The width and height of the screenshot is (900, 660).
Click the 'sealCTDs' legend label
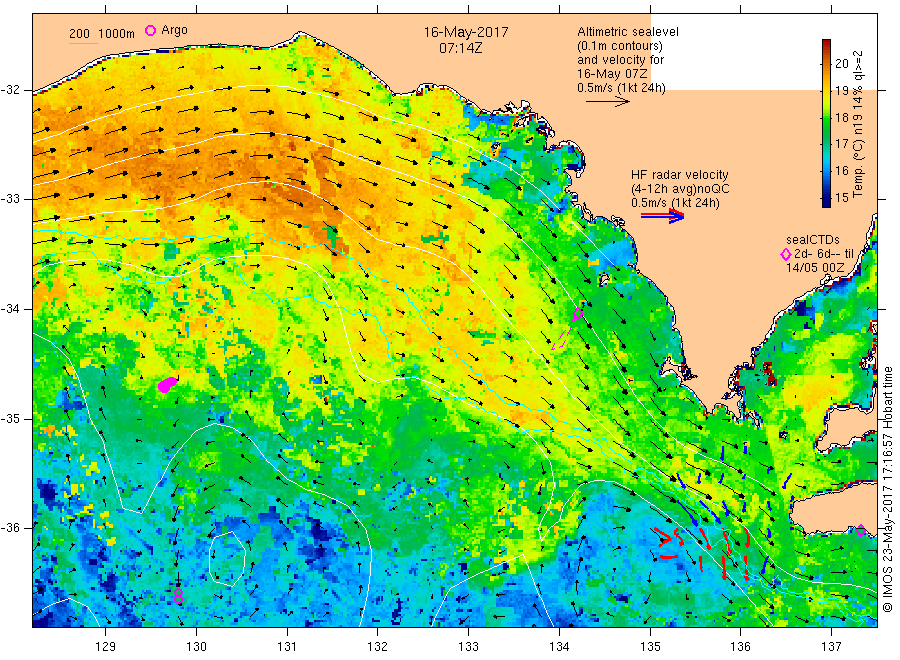click(x=813, y=240)
